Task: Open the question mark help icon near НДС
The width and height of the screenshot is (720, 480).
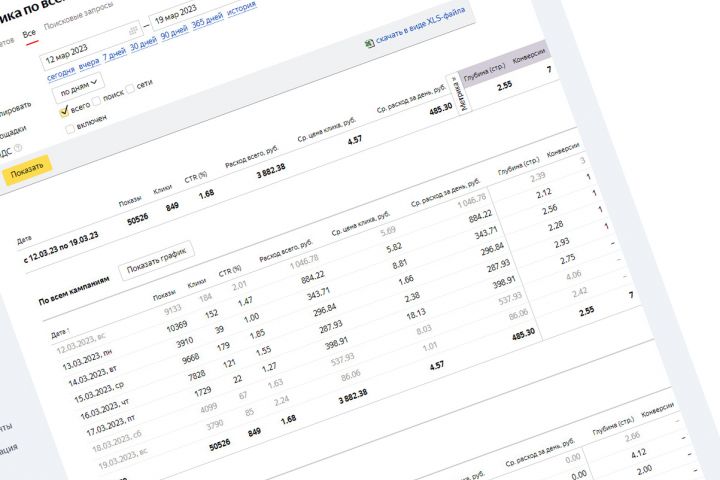Action: tap(18, 148)
